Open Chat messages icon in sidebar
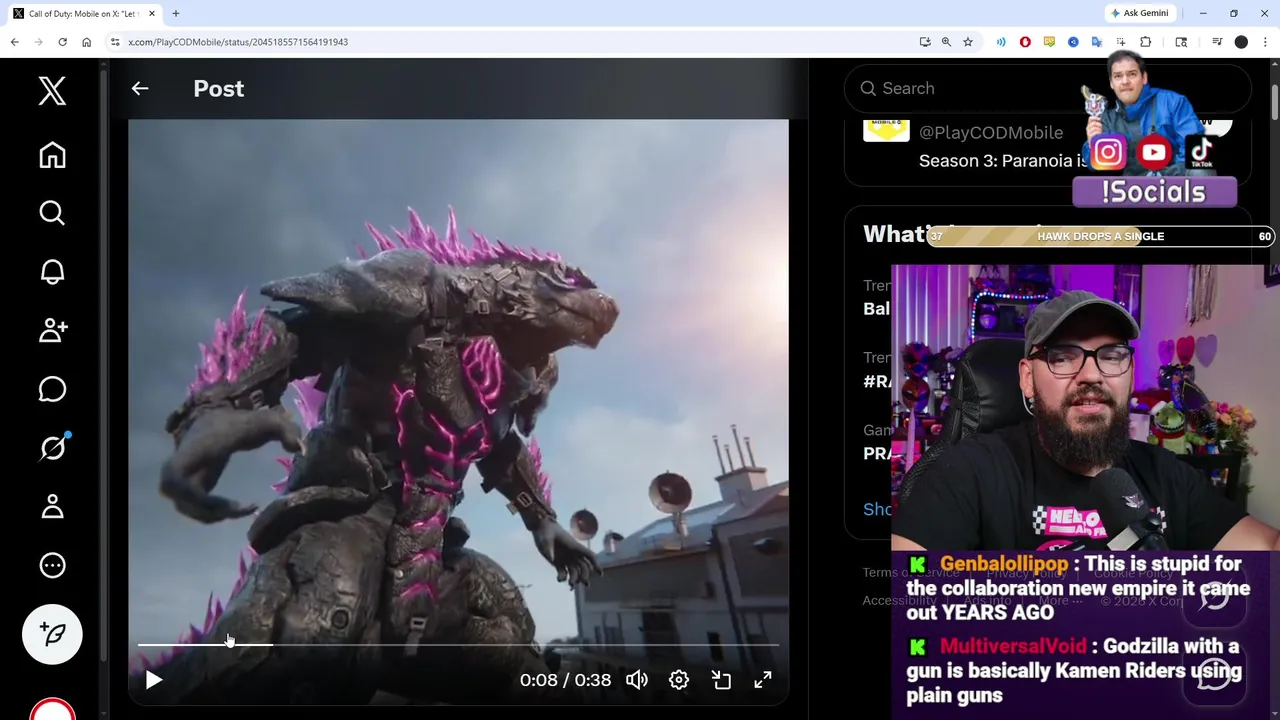 [52, 389]
